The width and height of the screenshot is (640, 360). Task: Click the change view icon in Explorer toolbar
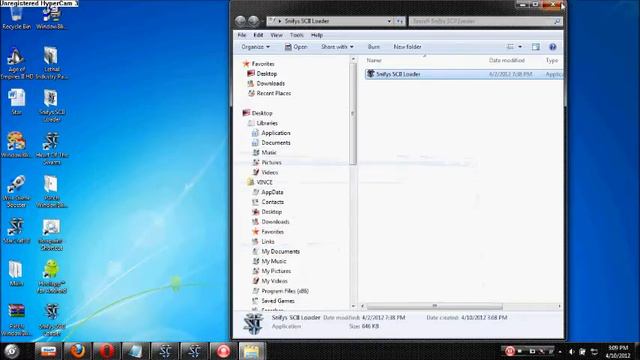point(510,47)
